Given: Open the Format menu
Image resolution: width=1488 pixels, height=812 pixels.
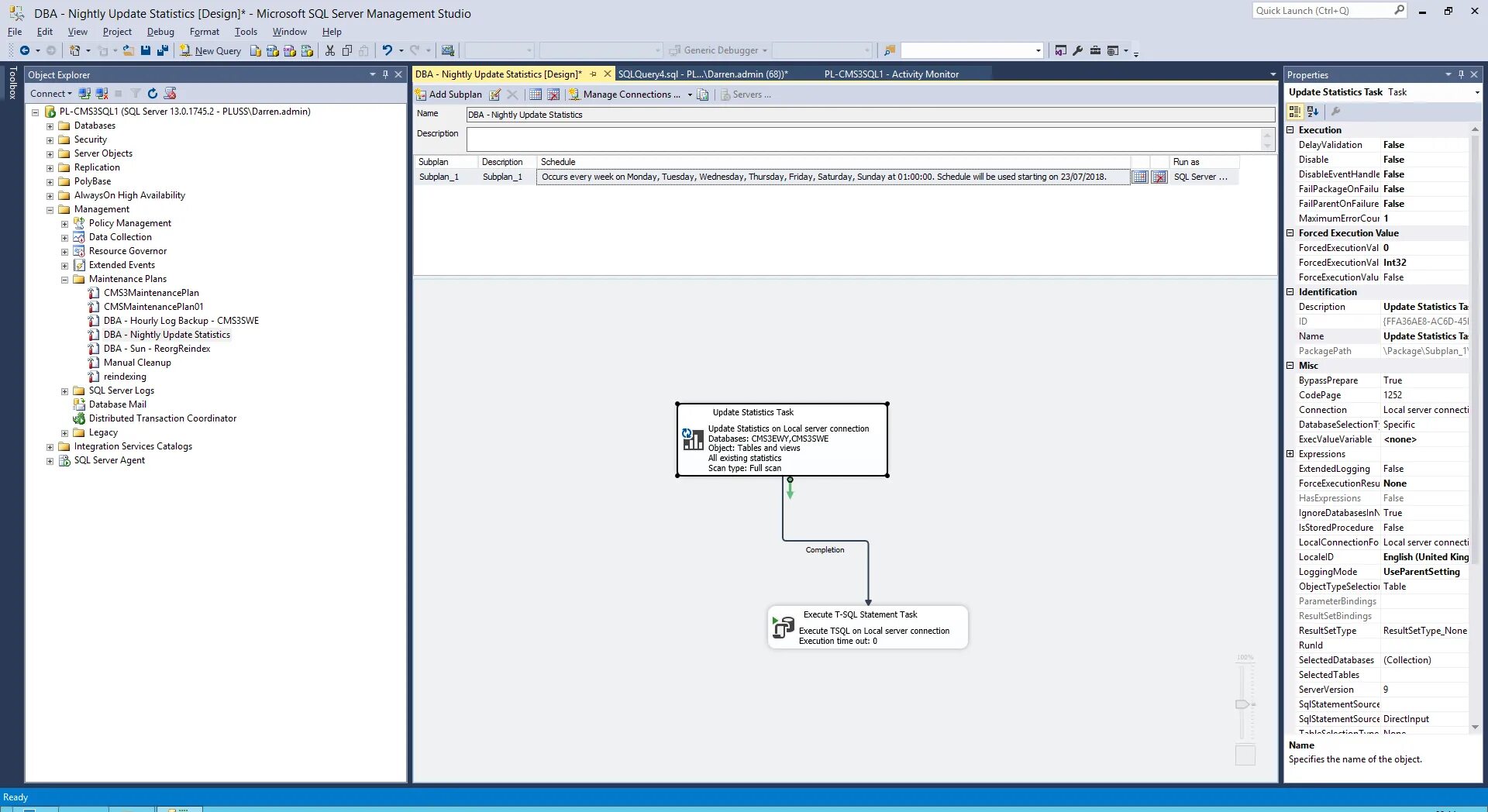Looking at the screenshot, I should 205,32.
